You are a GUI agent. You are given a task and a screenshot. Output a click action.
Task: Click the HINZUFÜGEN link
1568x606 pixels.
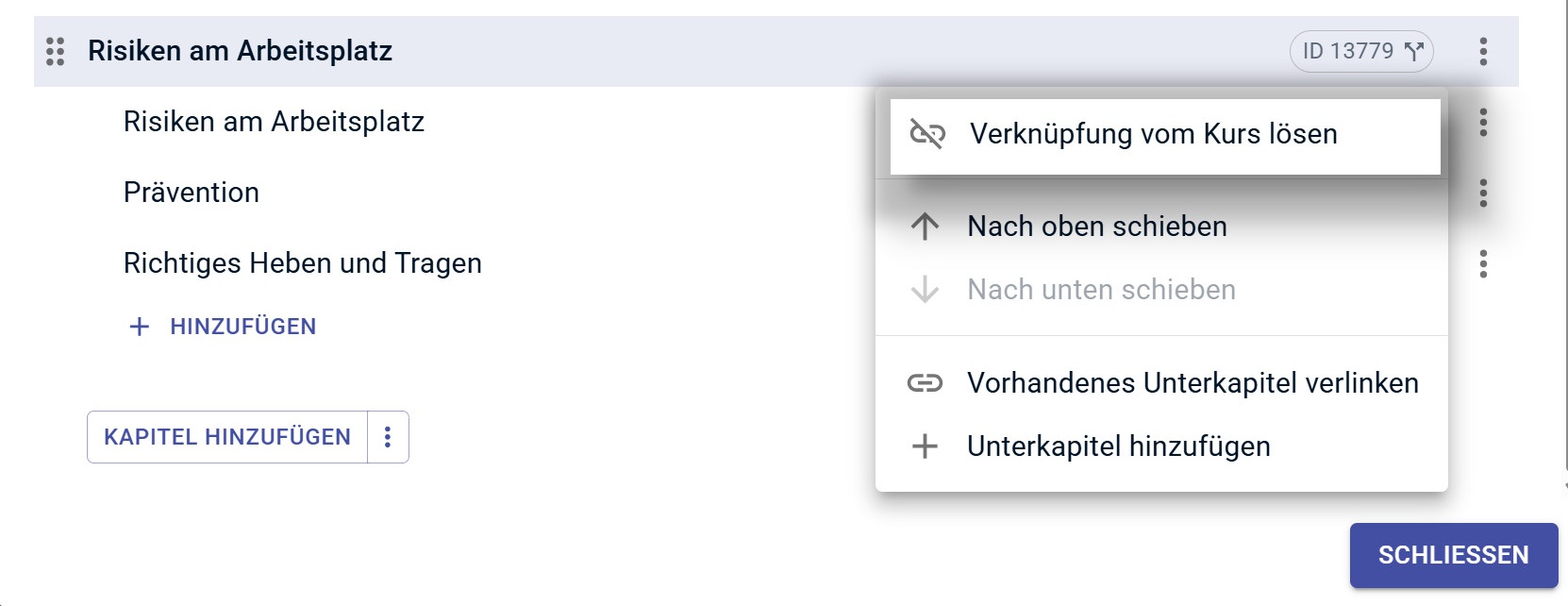pos(242,327)
